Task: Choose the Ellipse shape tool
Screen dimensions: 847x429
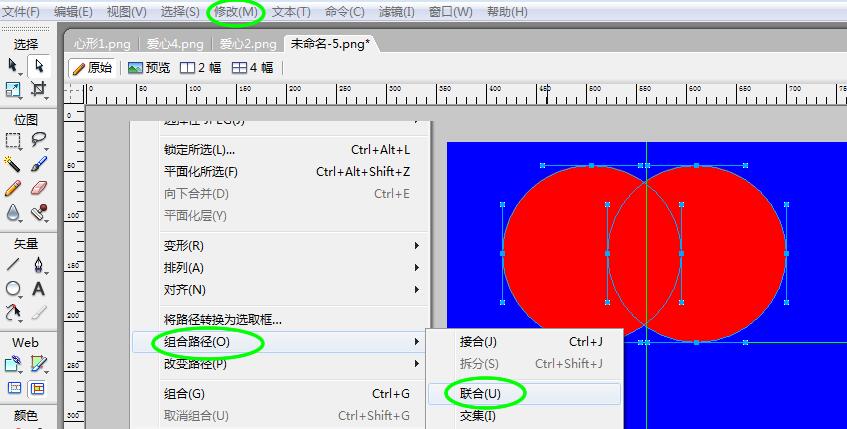Action: (x=14, y=289)
